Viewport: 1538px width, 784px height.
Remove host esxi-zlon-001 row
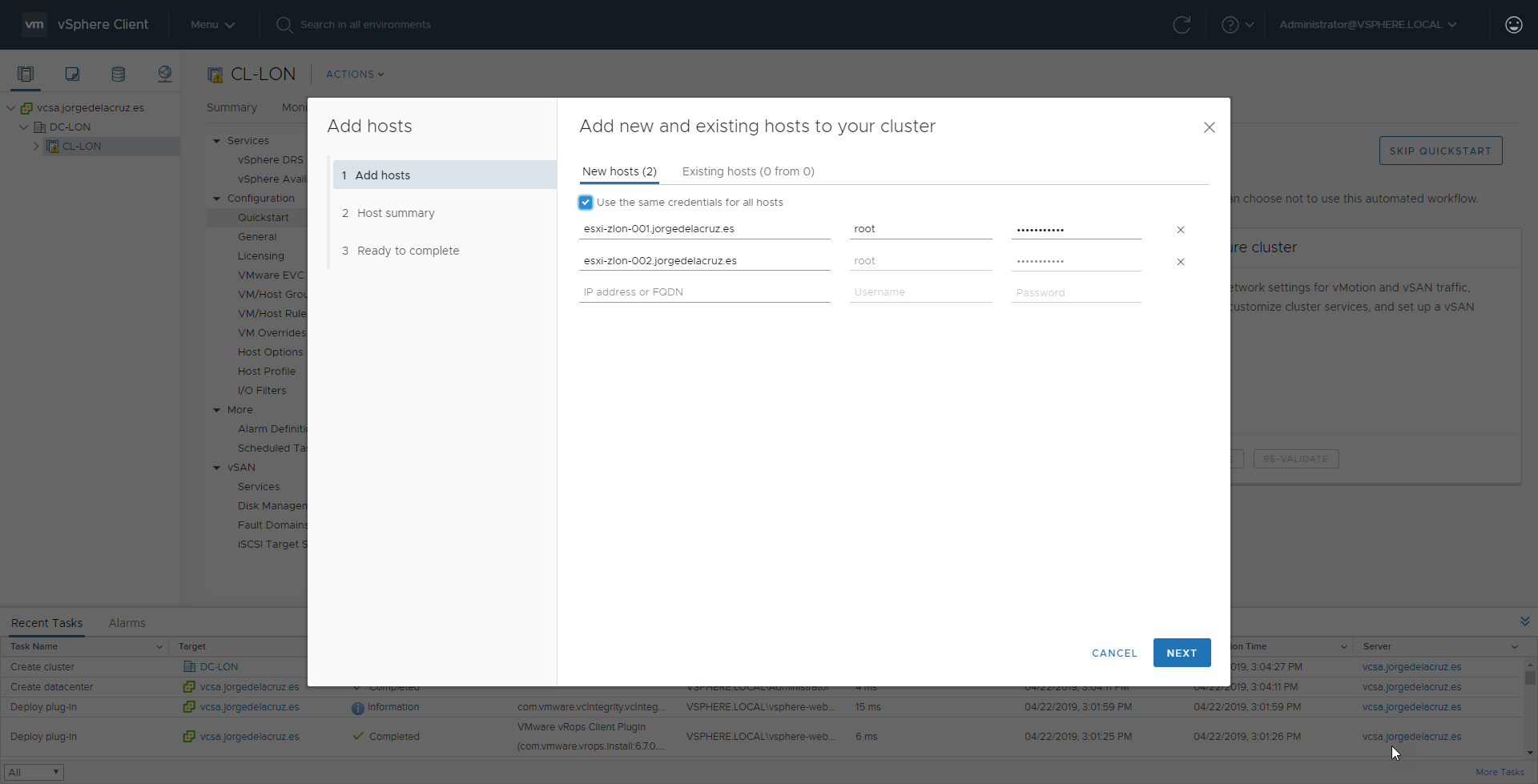pos(1181,230)
